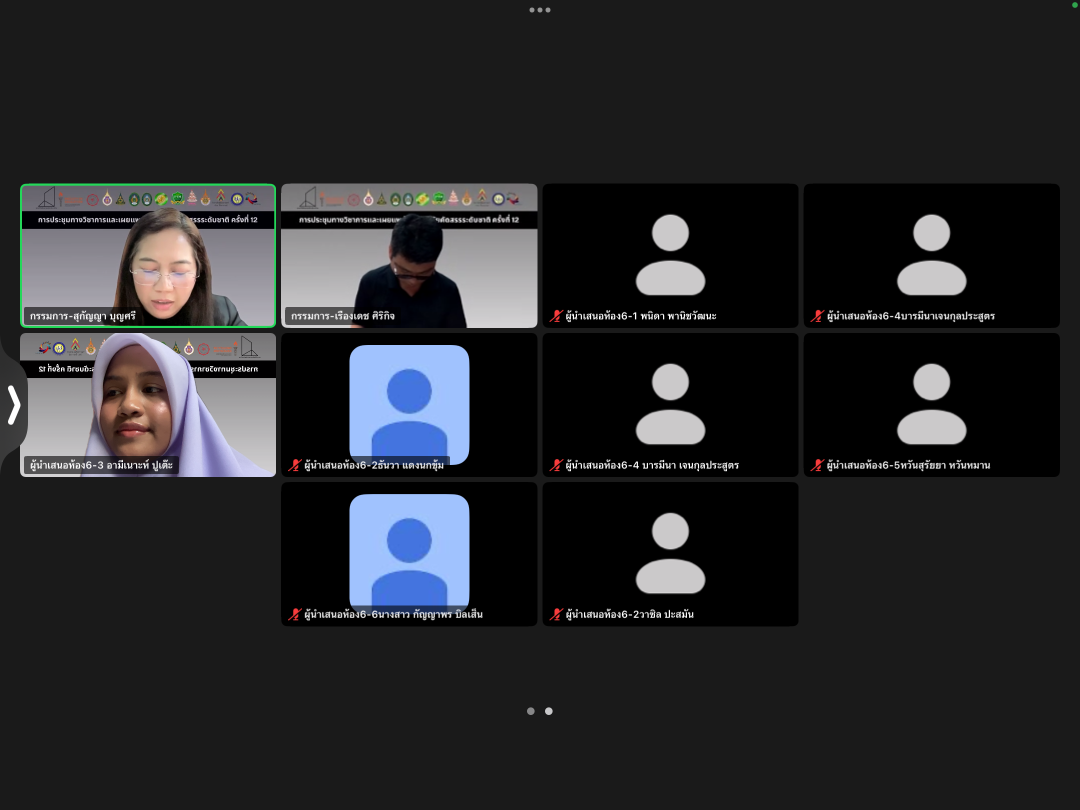Go to the first gallery page dot

[x=531, y=711]
